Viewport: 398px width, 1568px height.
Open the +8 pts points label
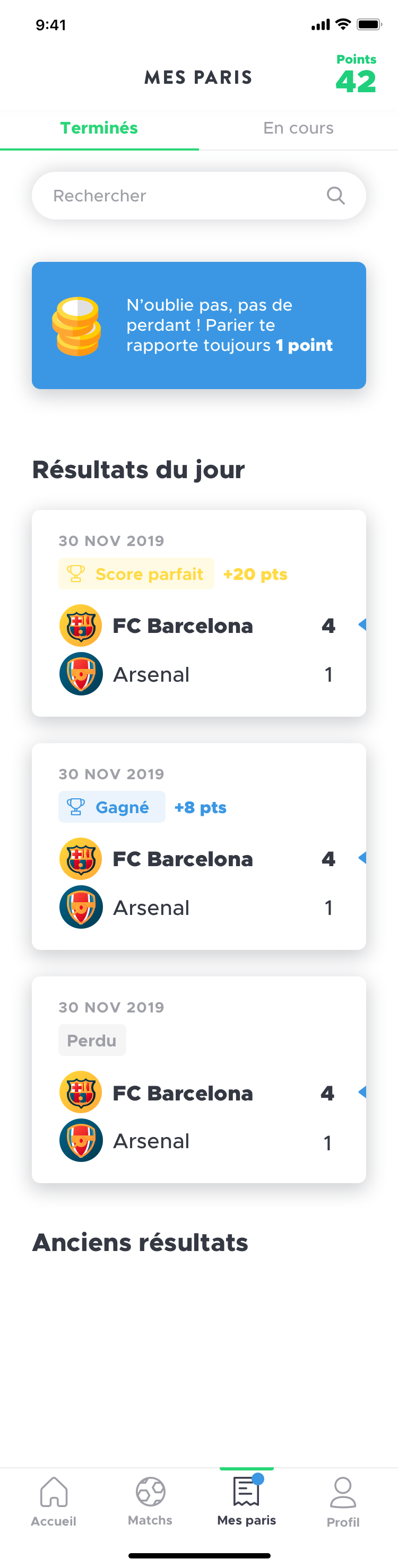(200, 807)
